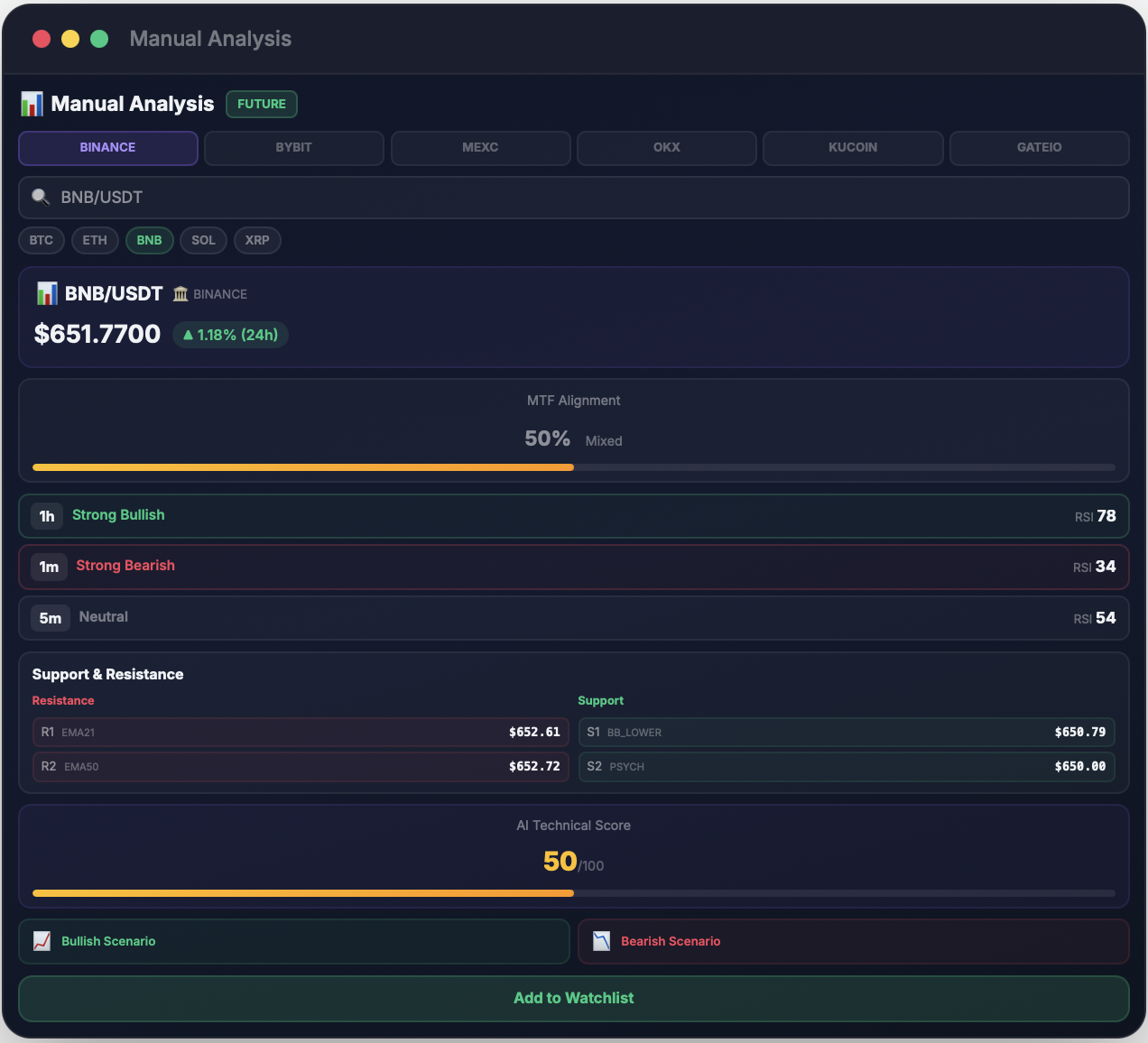
Task: Select the GATEIO exchange
Action: [x=1039, y=148]
